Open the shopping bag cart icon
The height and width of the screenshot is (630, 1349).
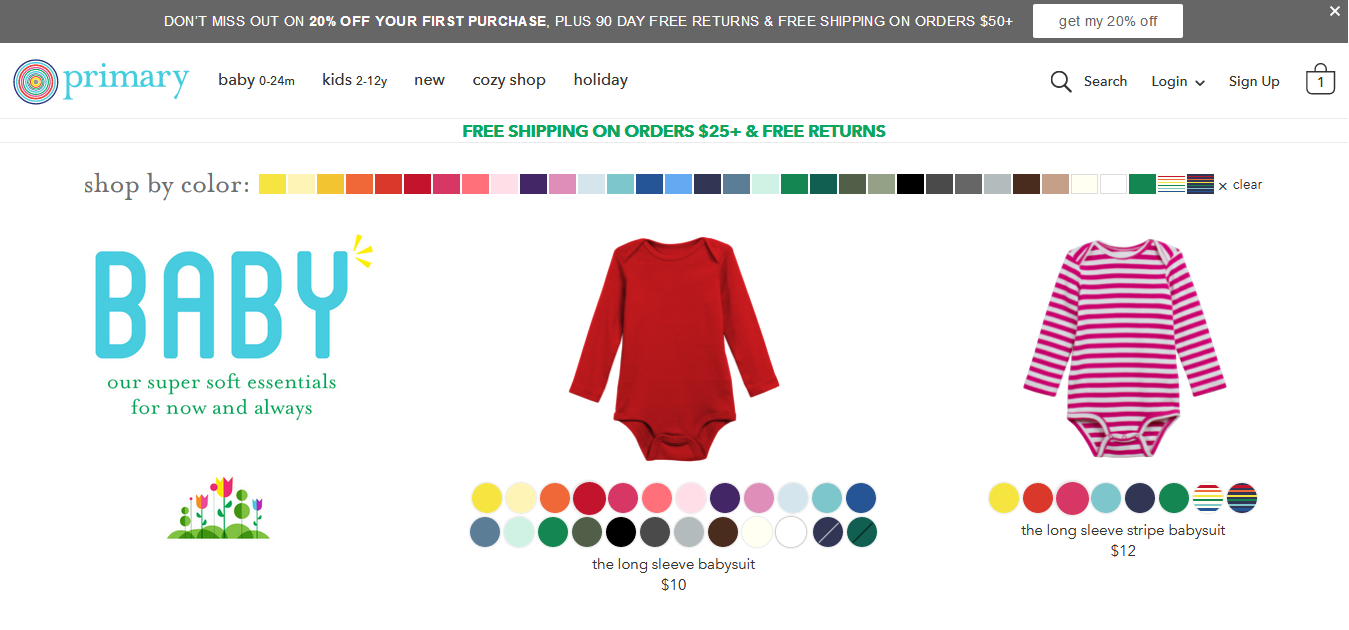tap(1320, 80)
